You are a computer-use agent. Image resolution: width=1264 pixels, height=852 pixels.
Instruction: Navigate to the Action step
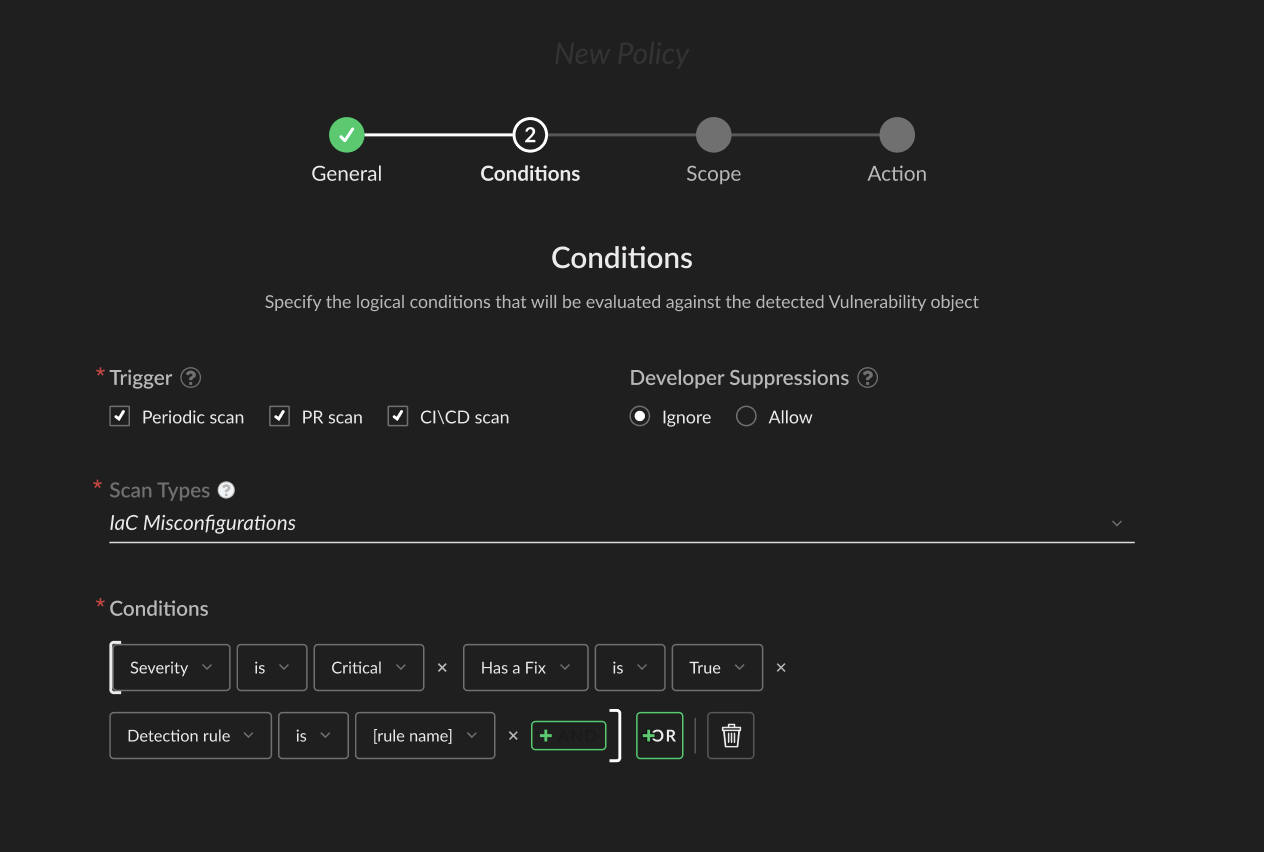pos(896,133)
